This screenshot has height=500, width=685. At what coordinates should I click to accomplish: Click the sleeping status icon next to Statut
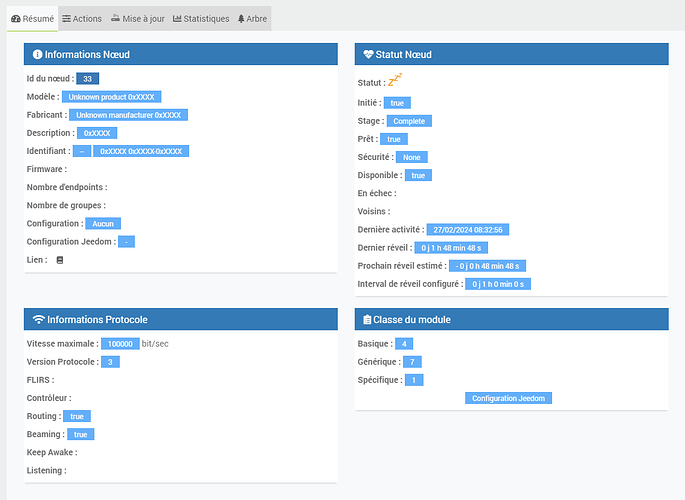[x=394, y=80]
